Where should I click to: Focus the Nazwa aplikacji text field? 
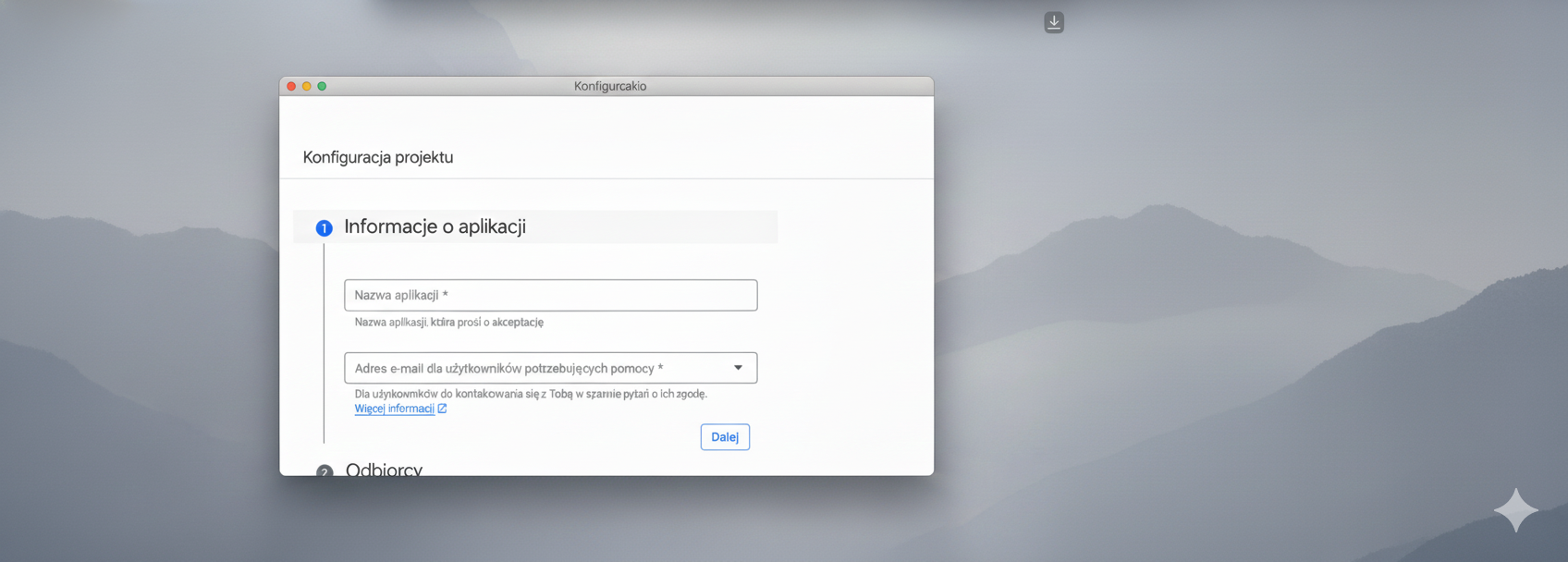[x=550, y=295]
